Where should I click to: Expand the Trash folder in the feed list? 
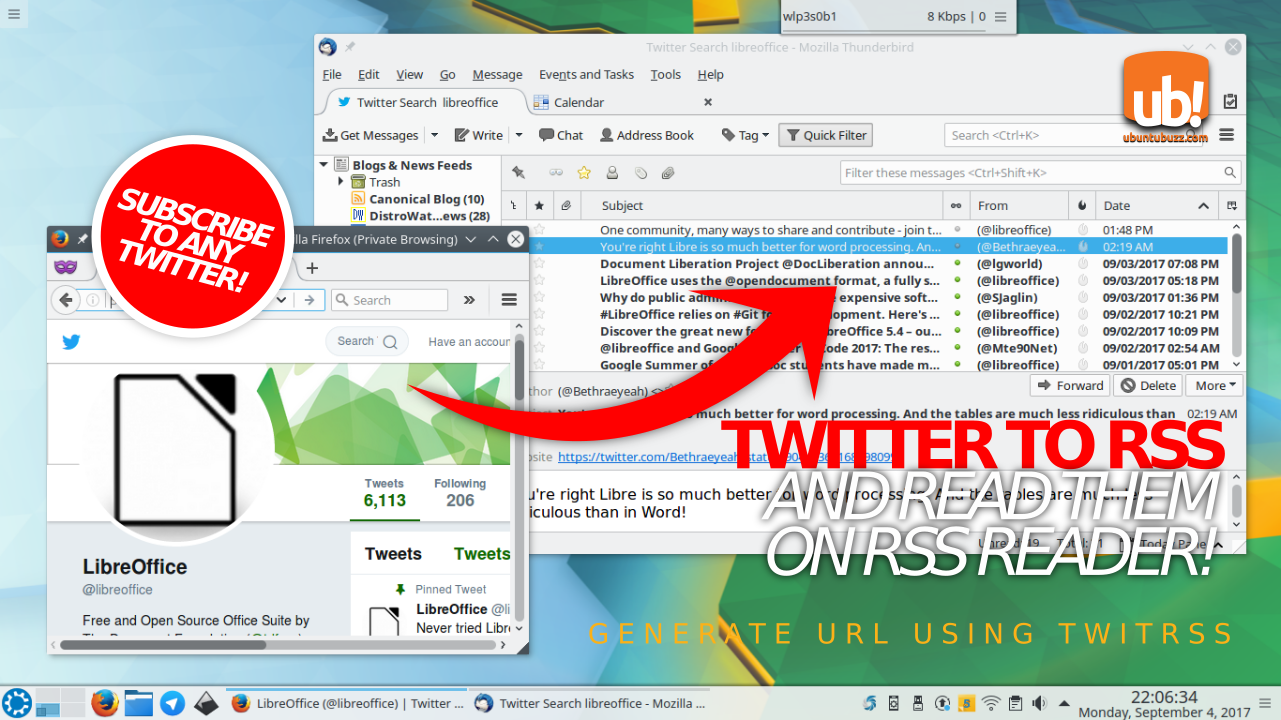pyautogui.click(x=340, y=181)
